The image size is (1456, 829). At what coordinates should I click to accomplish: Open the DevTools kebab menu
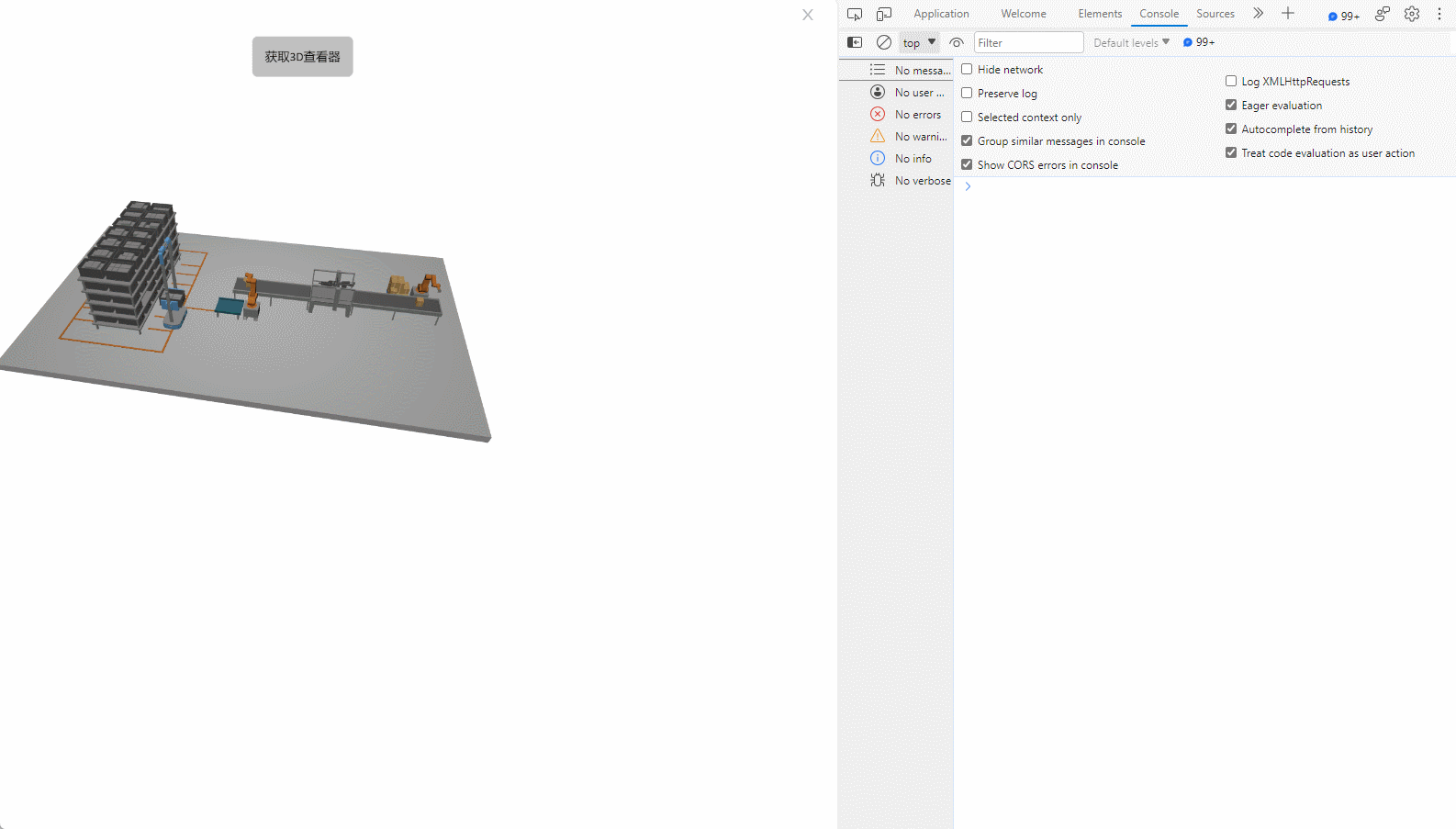tap(1439, 14)
